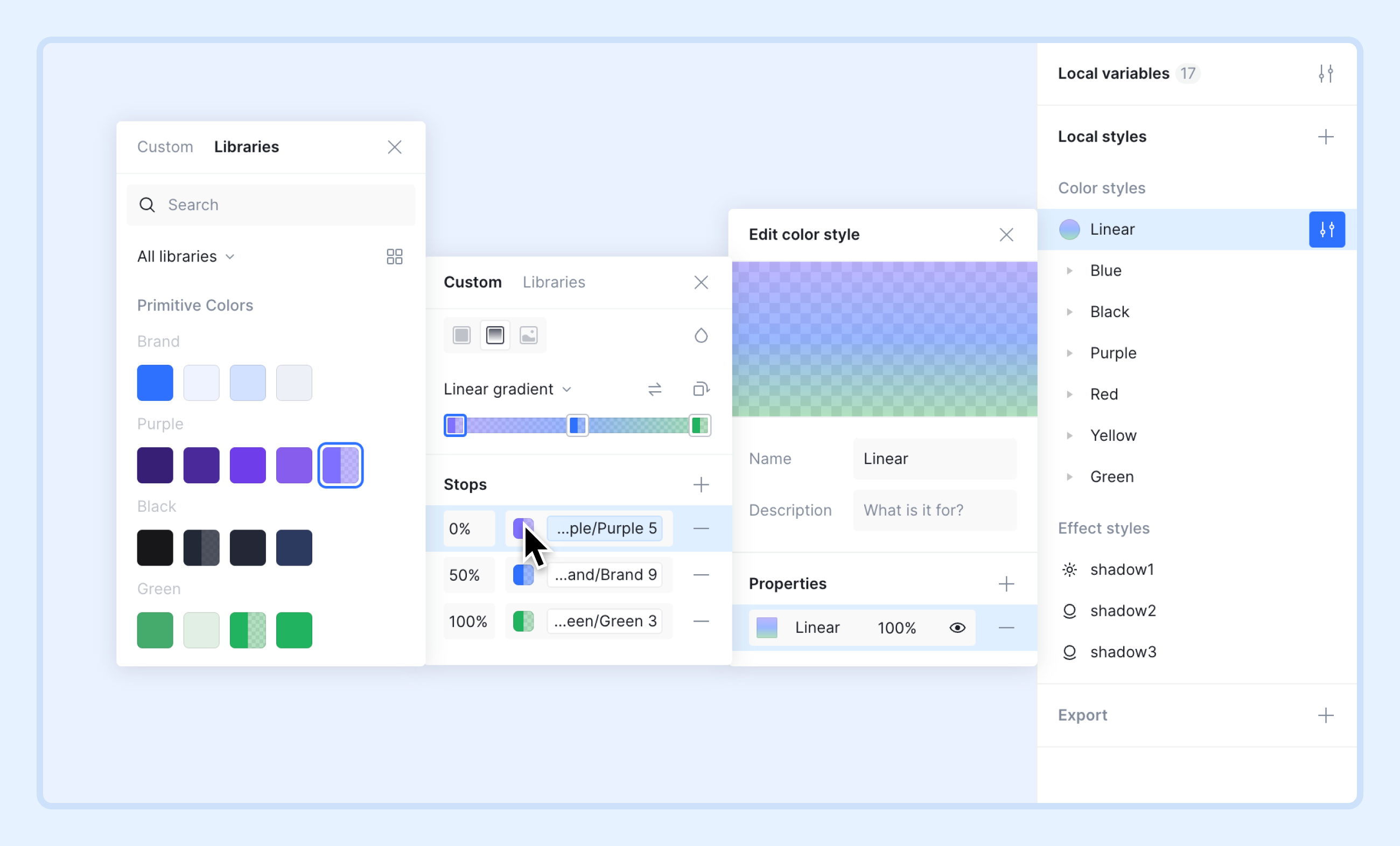1400x846 pixels.
Task: Click the gradient fill icon in color picker
Action: (494, 335)
